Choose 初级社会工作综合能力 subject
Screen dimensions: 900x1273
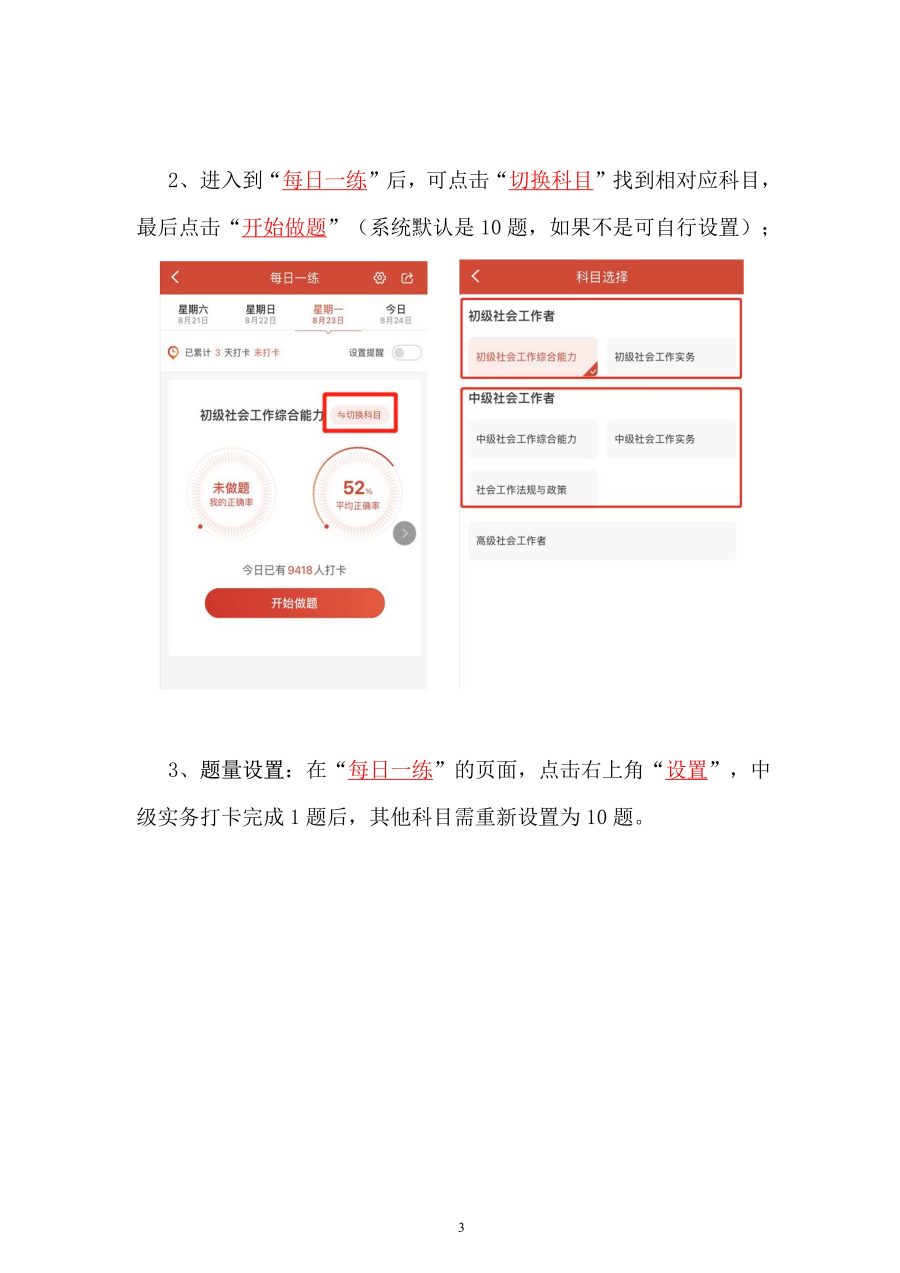tap(533, 357)
